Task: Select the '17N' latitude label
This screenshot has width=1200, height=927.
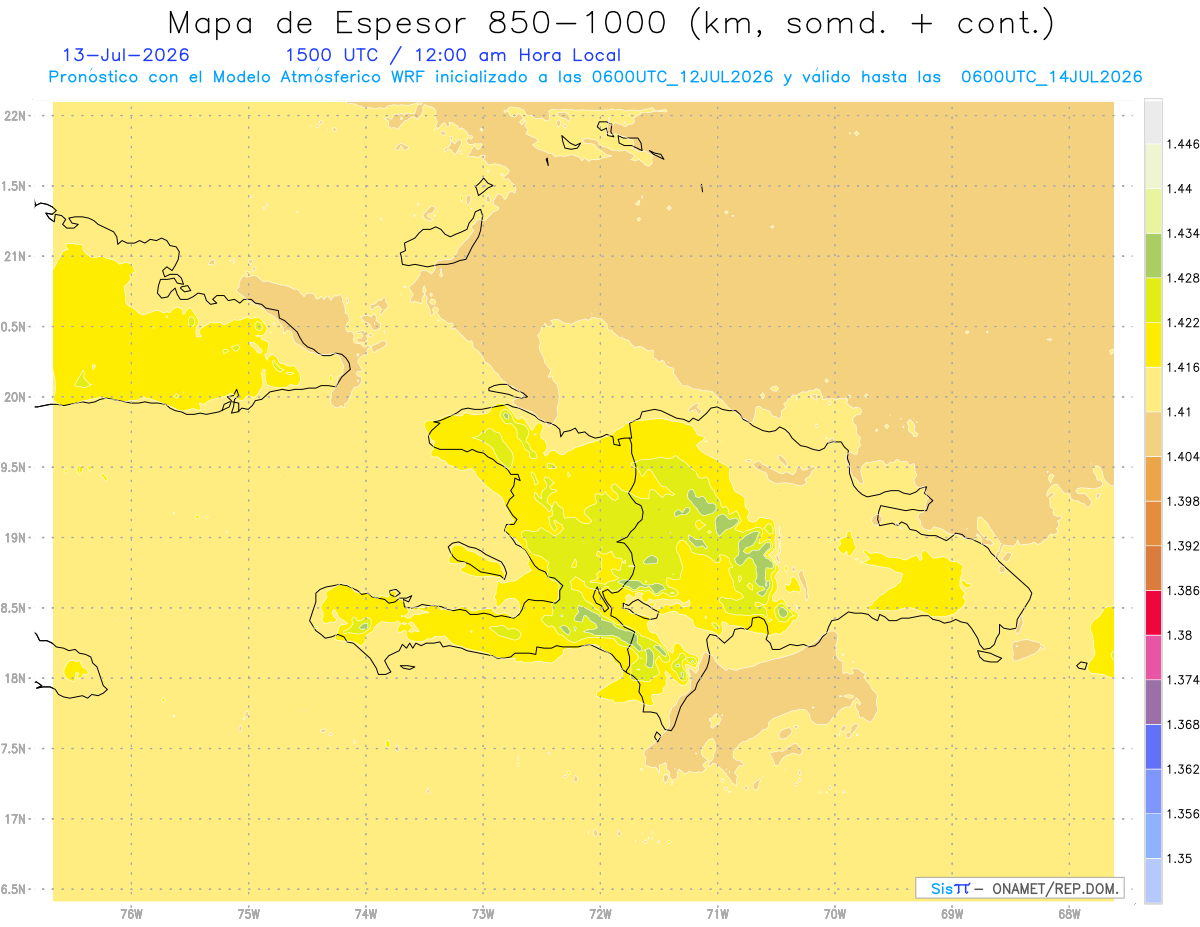Action: (15, 819)
